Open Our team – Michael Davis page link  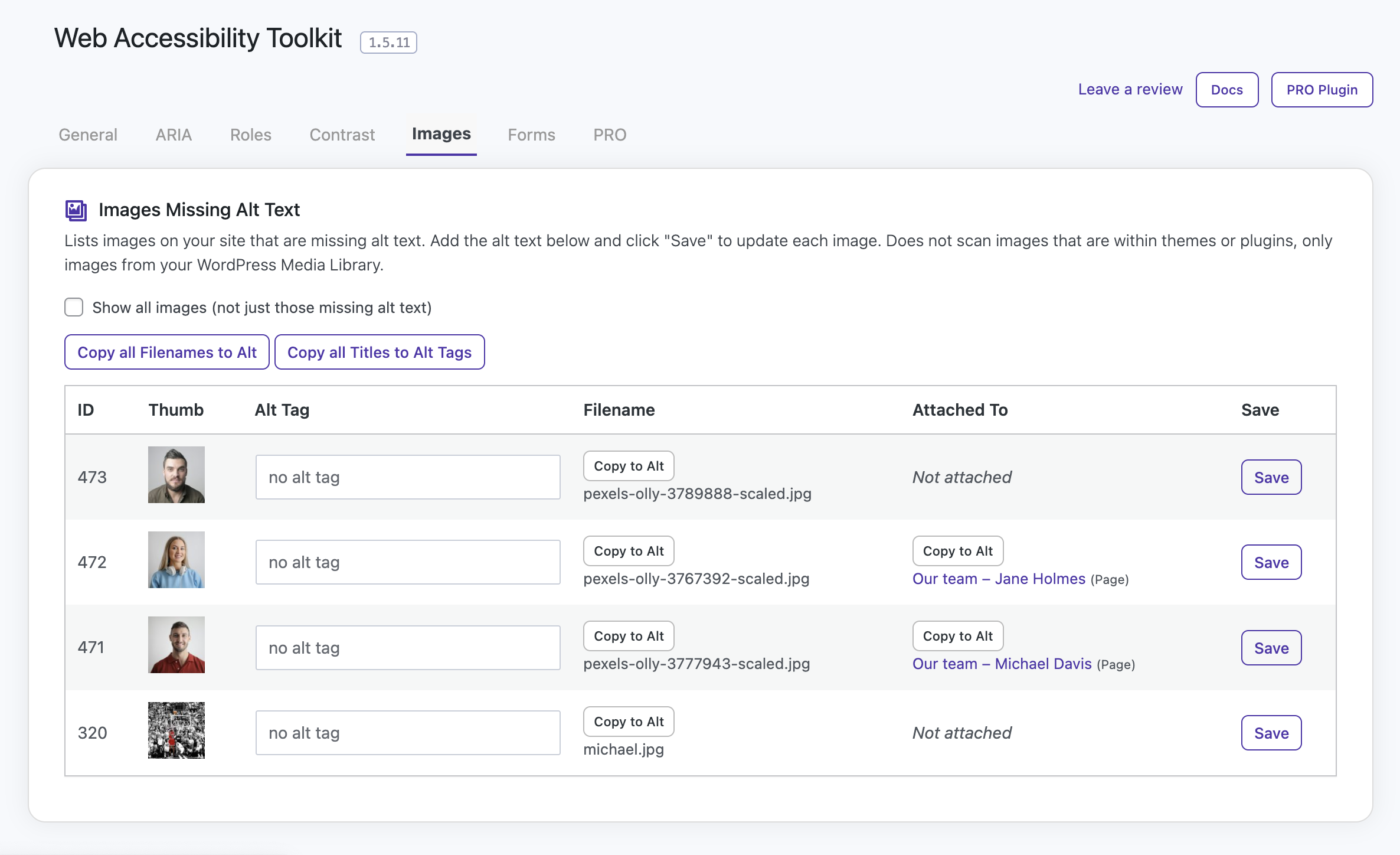point(1002,664)
